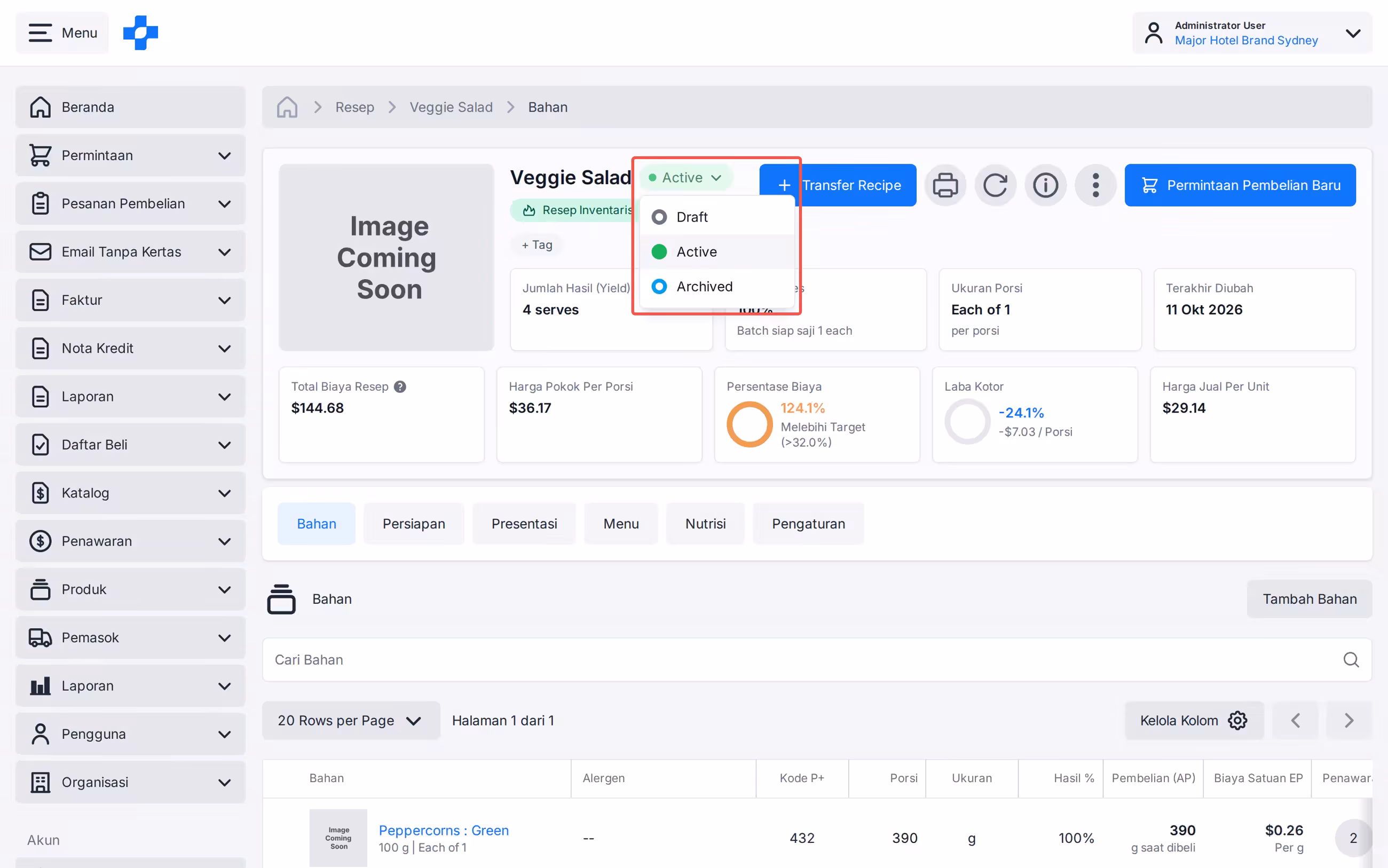This screenshot has height=868, width=1388.
Task: Add a tag with + Tag
Action: point(537,245)
